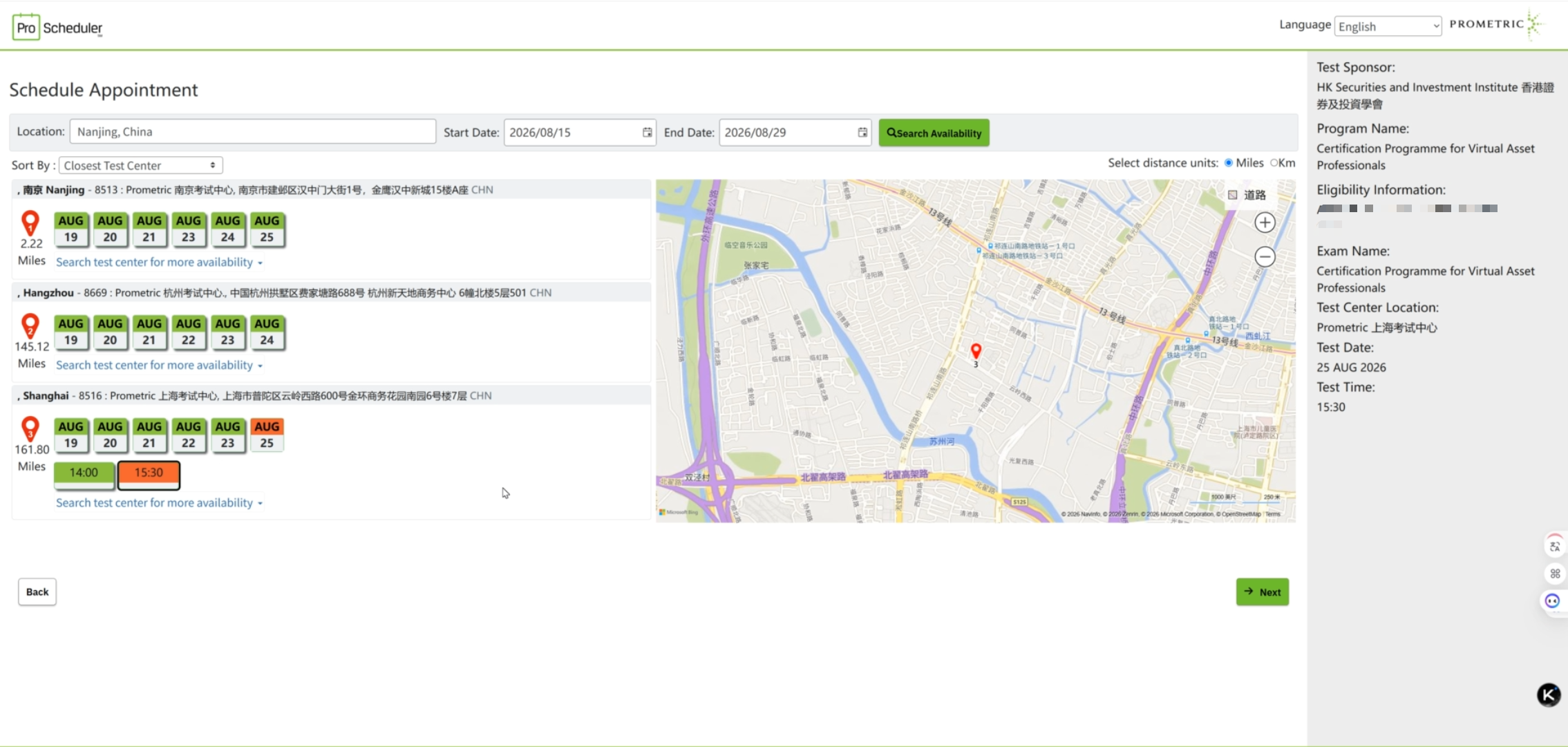Screen dimensions: 1568x747
Task: Pick the selected AUG 25 for Shanghai center
Action: pyautogui.click(x=267, y=435)
